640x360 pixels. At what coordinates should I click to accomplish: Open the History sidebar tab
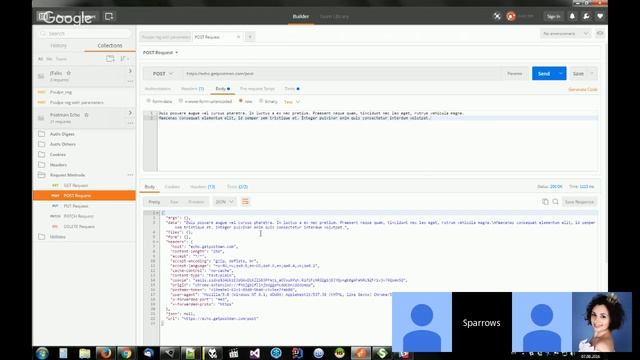coord(58,45)
